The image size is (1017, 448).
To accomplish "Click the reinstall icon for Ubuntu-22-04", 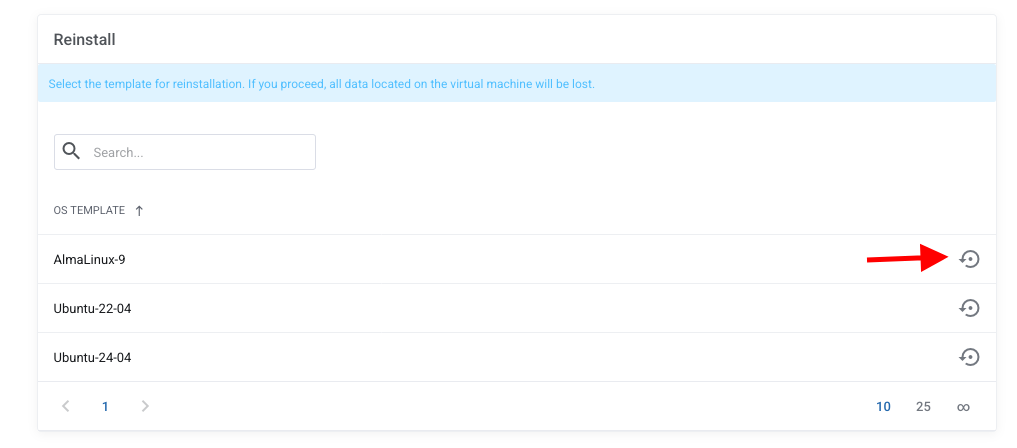I will tap(969, 308).
